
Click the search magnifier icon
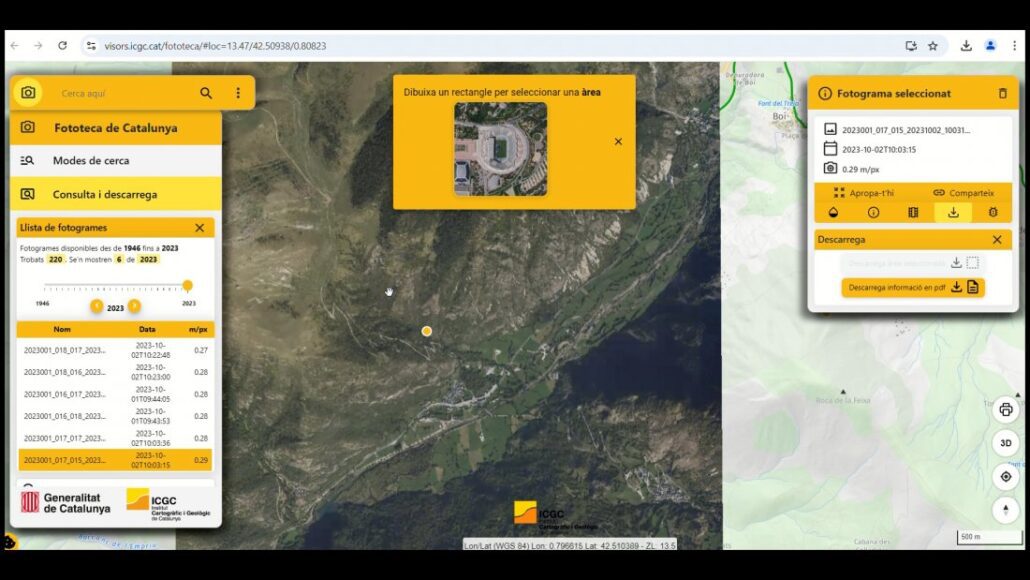click(x=206, y=93)
